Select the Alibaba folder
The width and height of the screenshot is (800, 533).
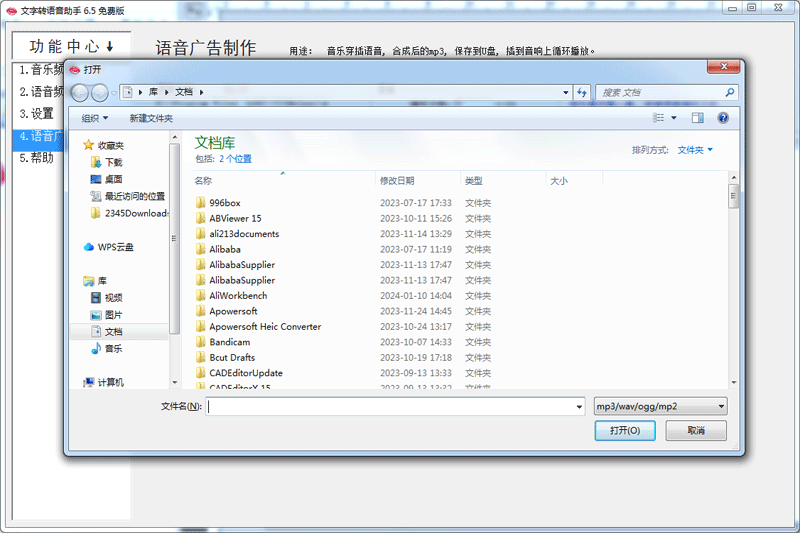[225, 249]
